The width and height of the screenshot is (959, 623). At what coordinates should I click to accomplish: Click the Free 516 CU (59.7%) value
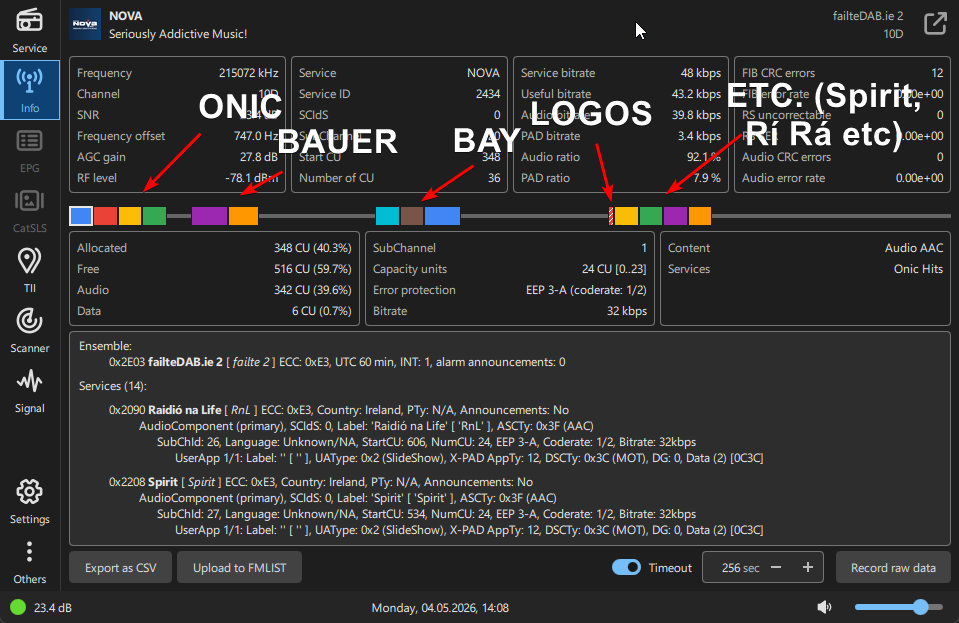(313, 269)
